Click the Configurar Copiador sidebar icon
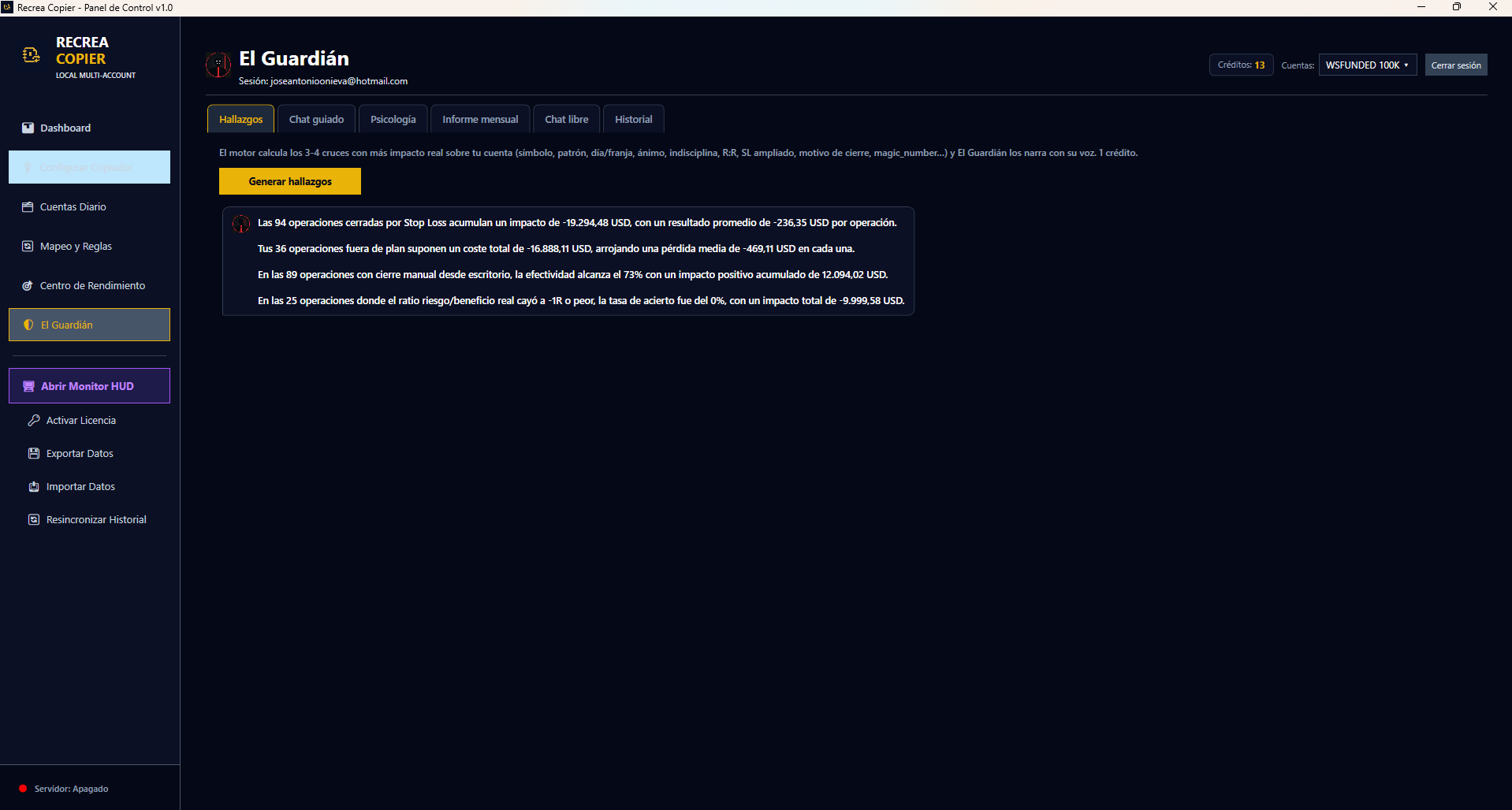The height and width of the screenshot is (810, 1512). 28,167
